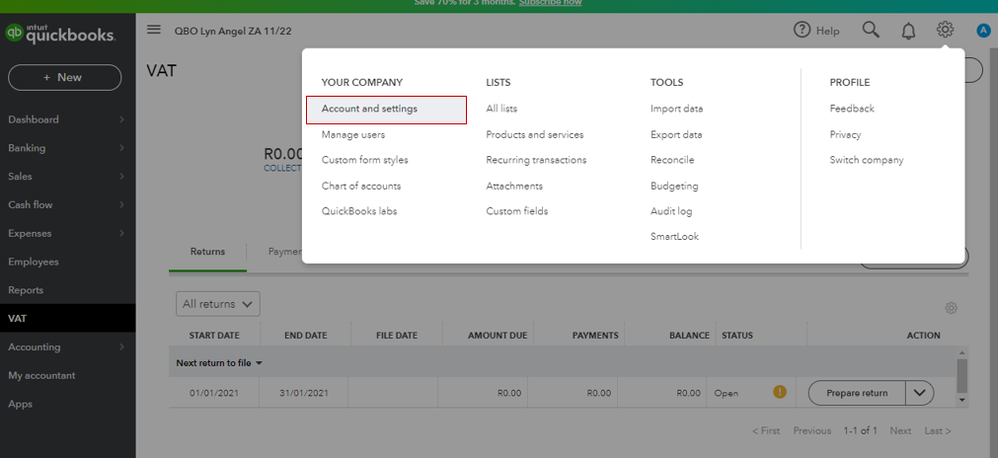Open the Prepare return dropdown arrow
The height and width of the screenshot is (458, 998).
coord(920,393)
